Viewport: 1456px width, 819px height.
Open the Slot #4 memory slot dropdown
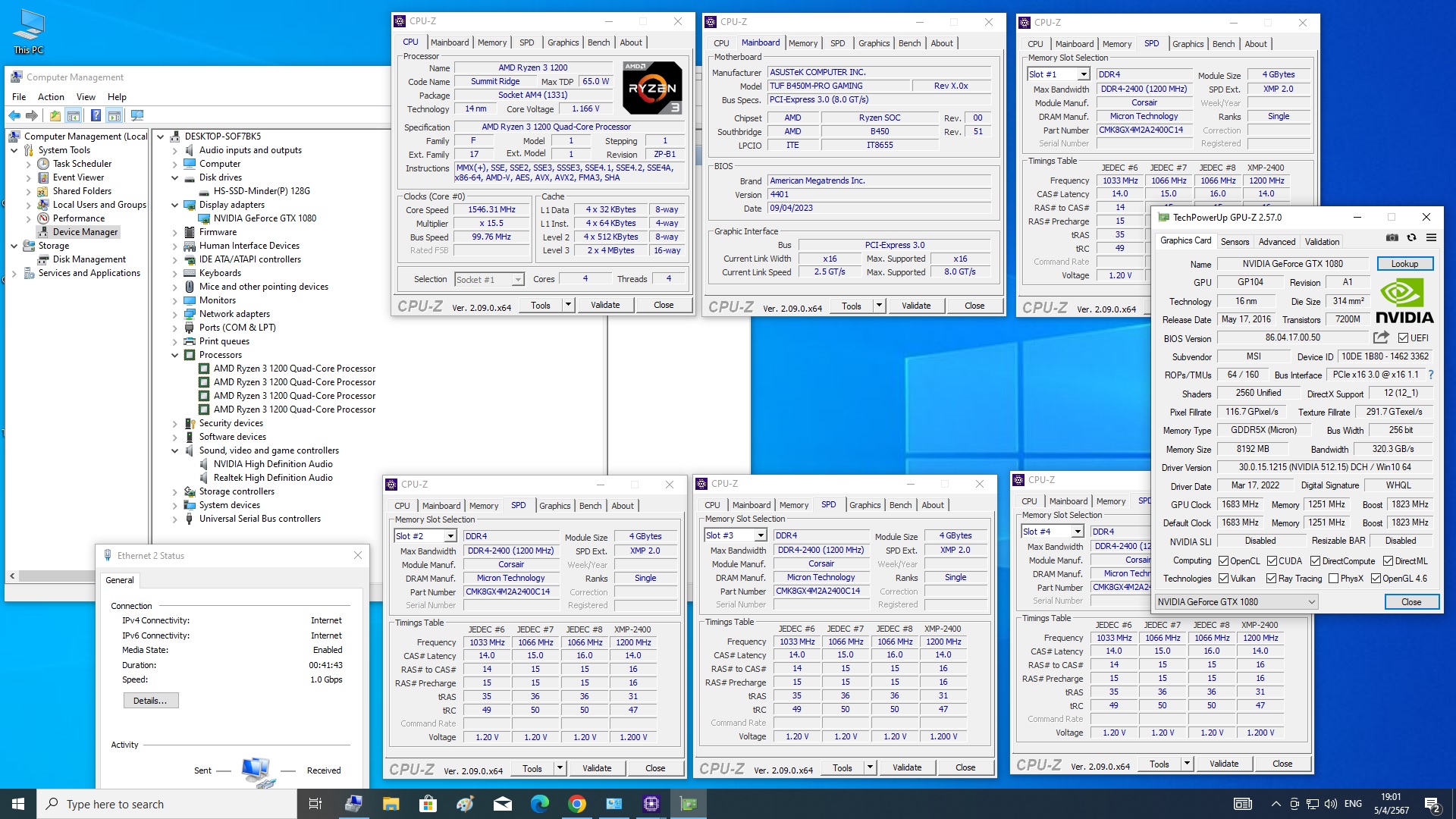tap(1077, 532)
